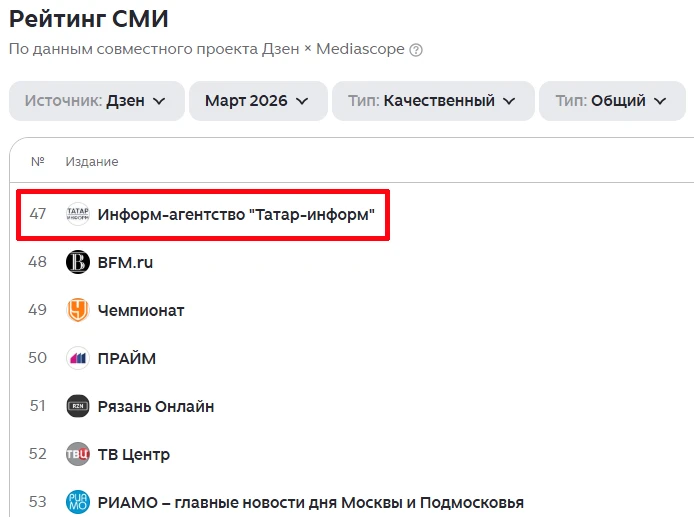Open the ПРАЙМ publication entry
This screenshot has height=517, width=694.
tap(127, 358)
